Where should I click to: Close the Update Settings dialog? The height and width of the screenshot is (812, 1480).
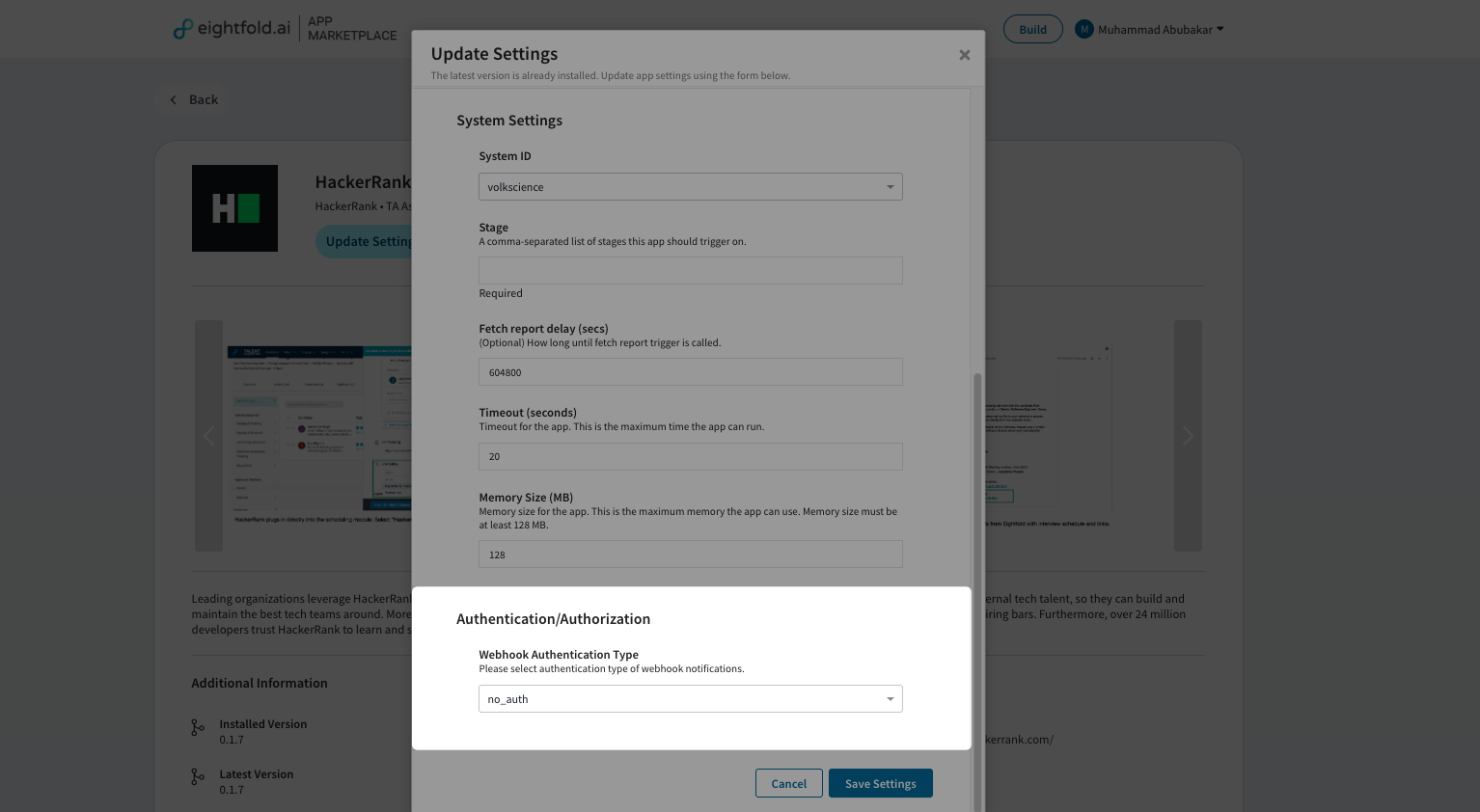click(964, 55)
